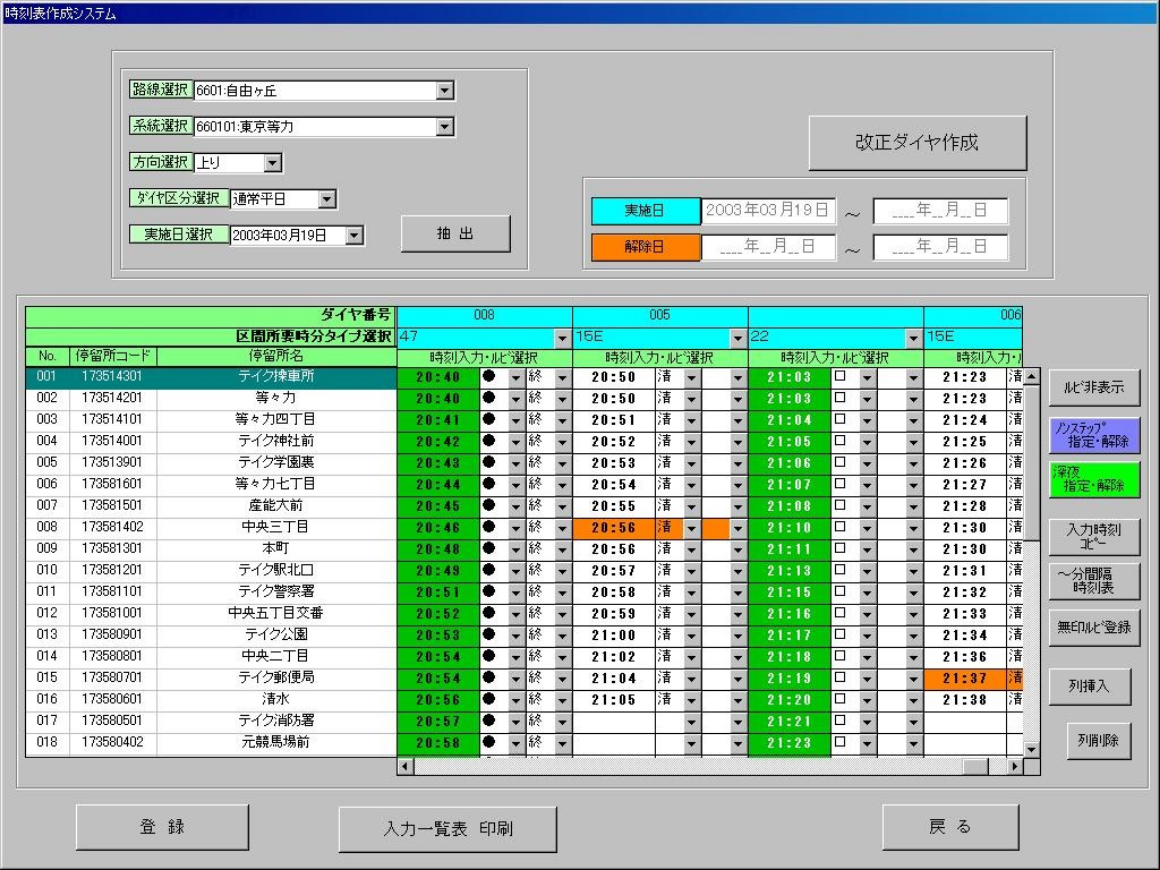Click the time cell showing 21:26
The height and width of the screenshot is (870, 1160).
965,464
